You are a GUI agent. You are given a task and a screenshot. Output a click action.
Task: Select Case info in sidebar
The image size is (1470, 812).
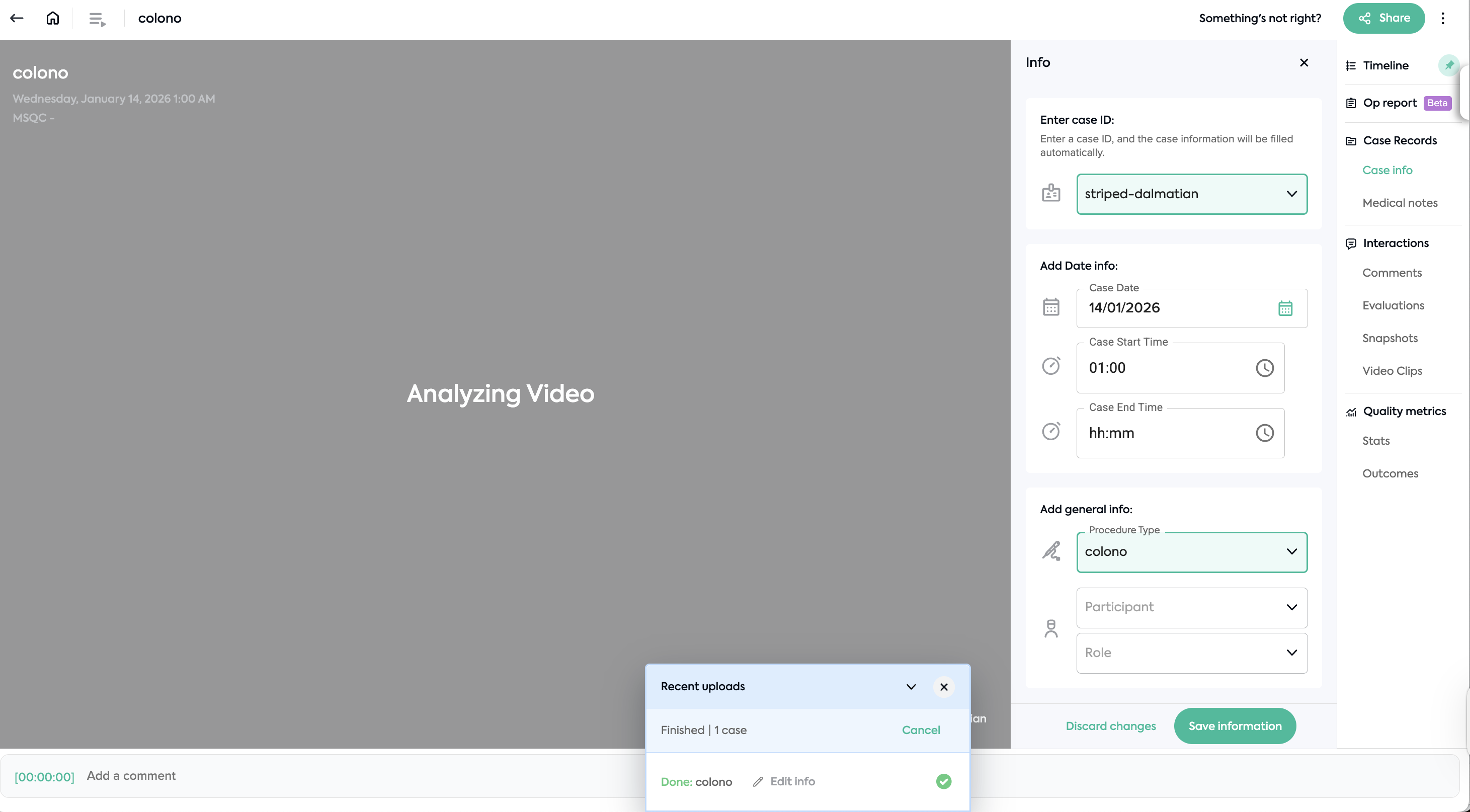(x=1387, y=170)
